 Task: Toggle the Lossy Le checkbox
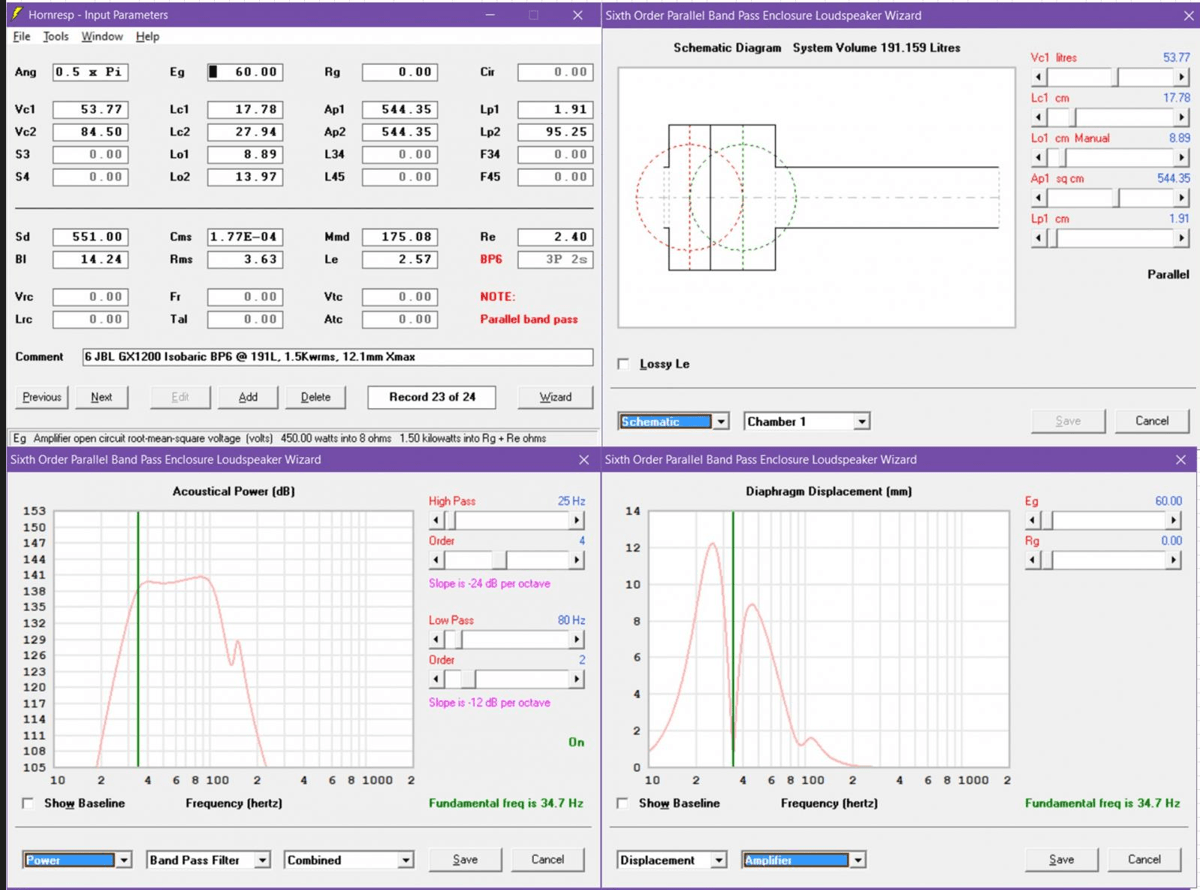click(624, 364)
